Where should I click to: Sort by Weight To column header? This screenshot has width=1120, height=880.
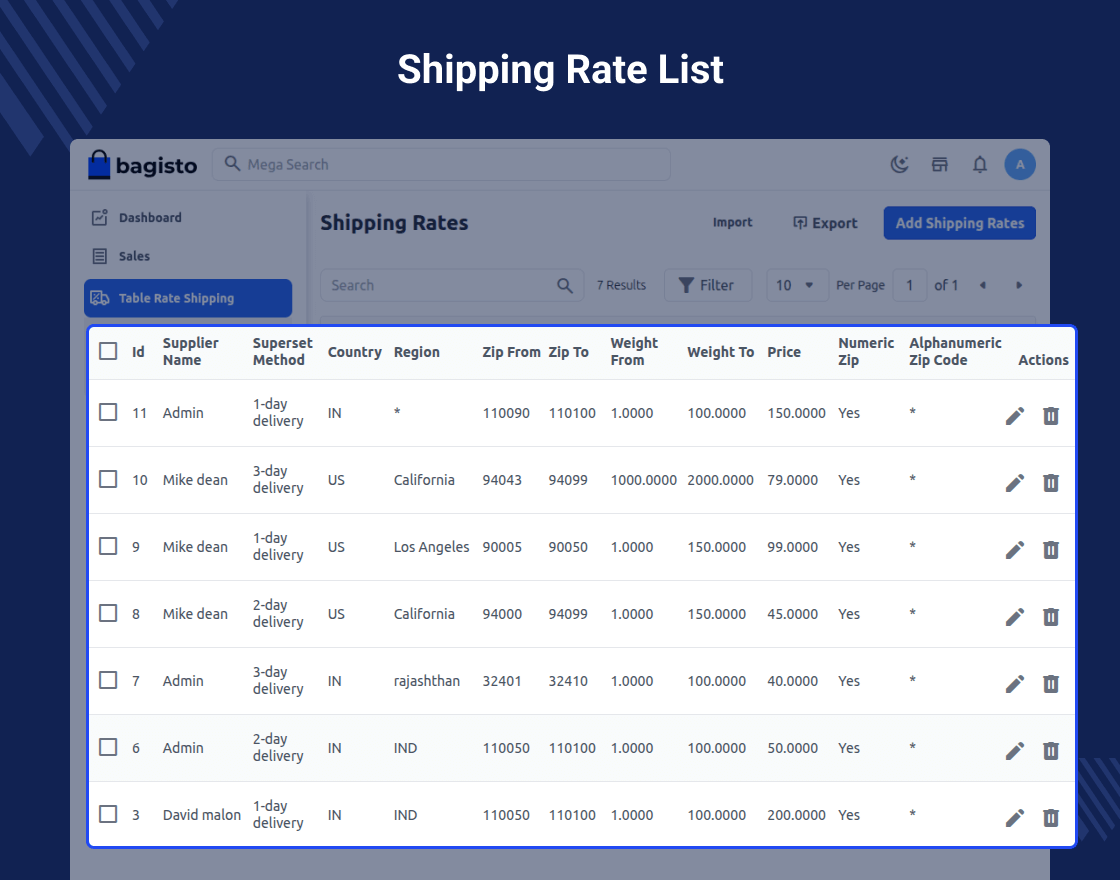click(x=720, y=352)
